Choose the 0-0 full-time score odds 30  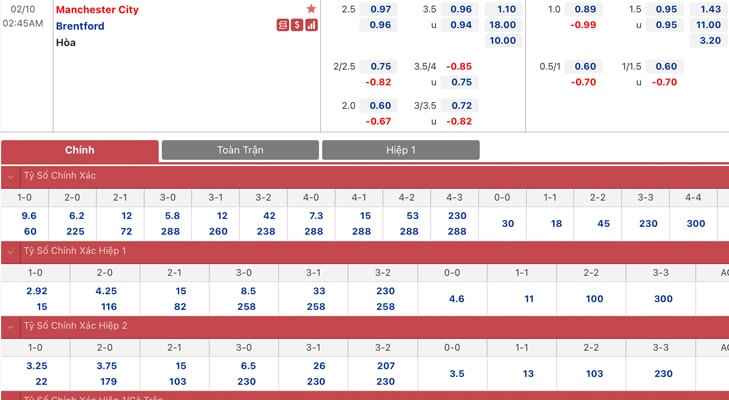(508, 224)
